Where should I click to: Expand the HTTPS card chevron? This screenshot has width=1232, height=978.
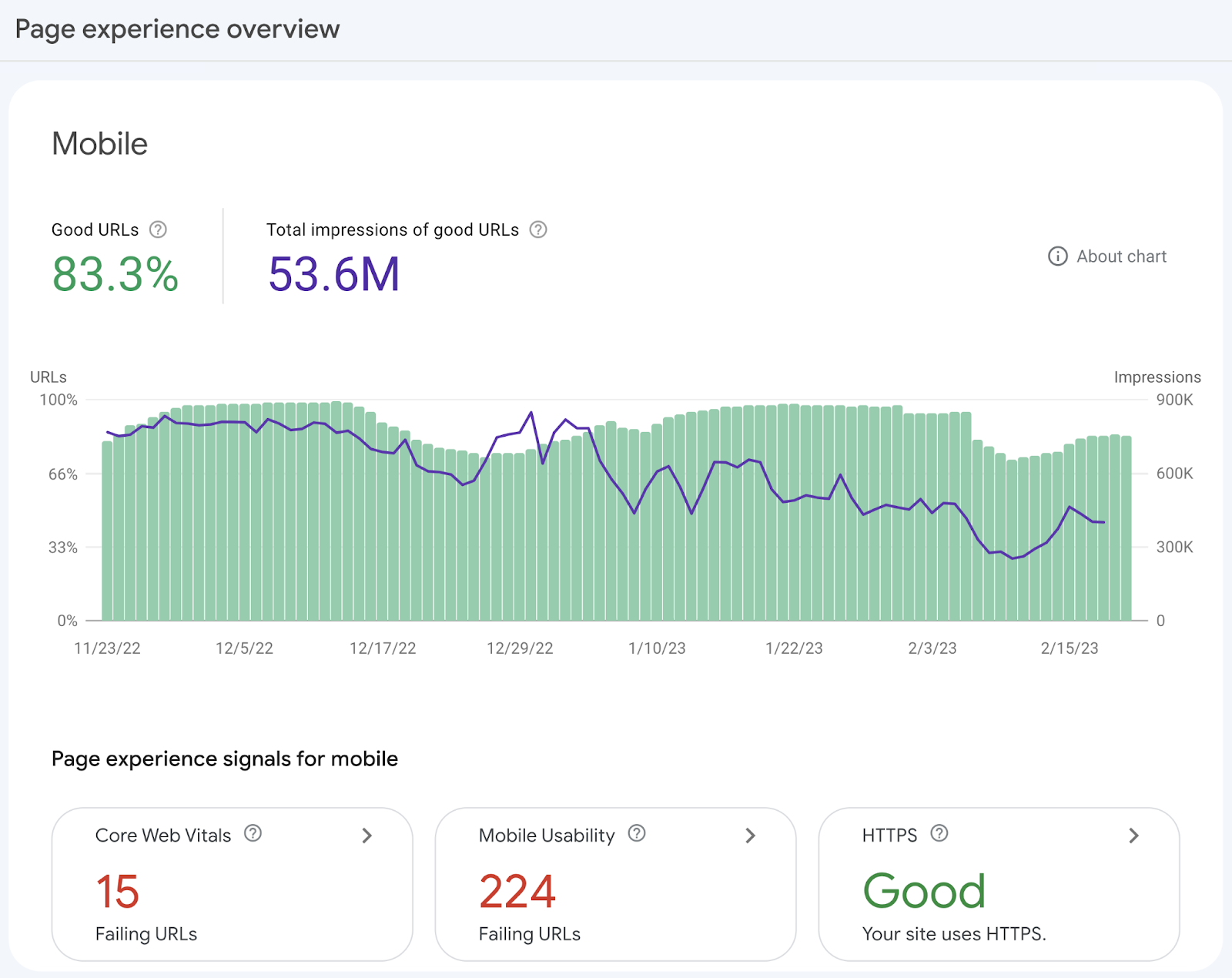click(x=1133, y=836)
